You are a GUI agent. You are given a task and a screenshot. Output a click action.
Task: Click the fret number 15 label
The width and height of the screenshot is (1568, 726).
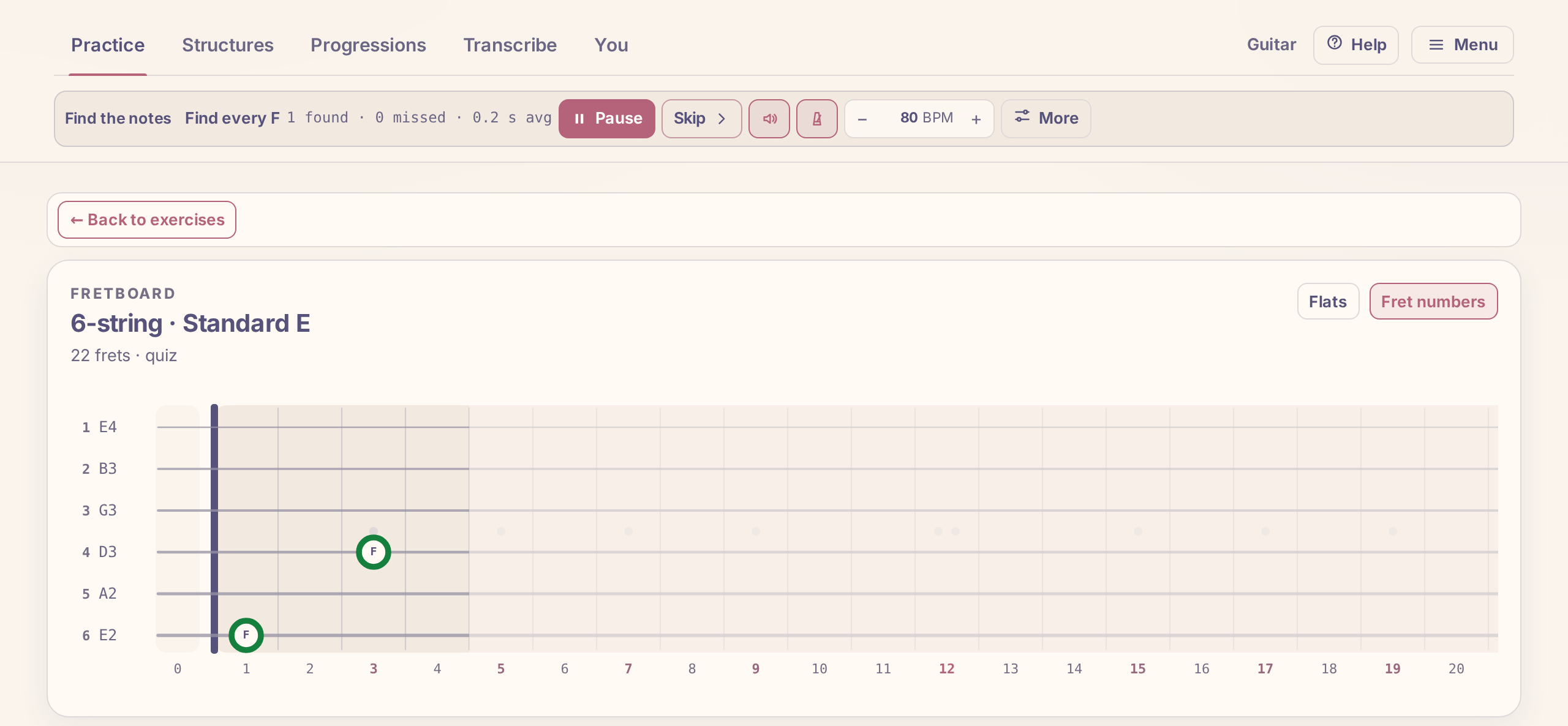[1137, 669]
